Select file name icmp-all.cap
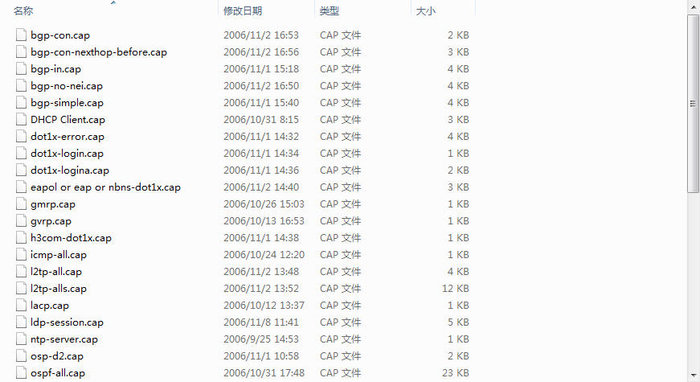 pyautogui.click(x=58, y=255)
